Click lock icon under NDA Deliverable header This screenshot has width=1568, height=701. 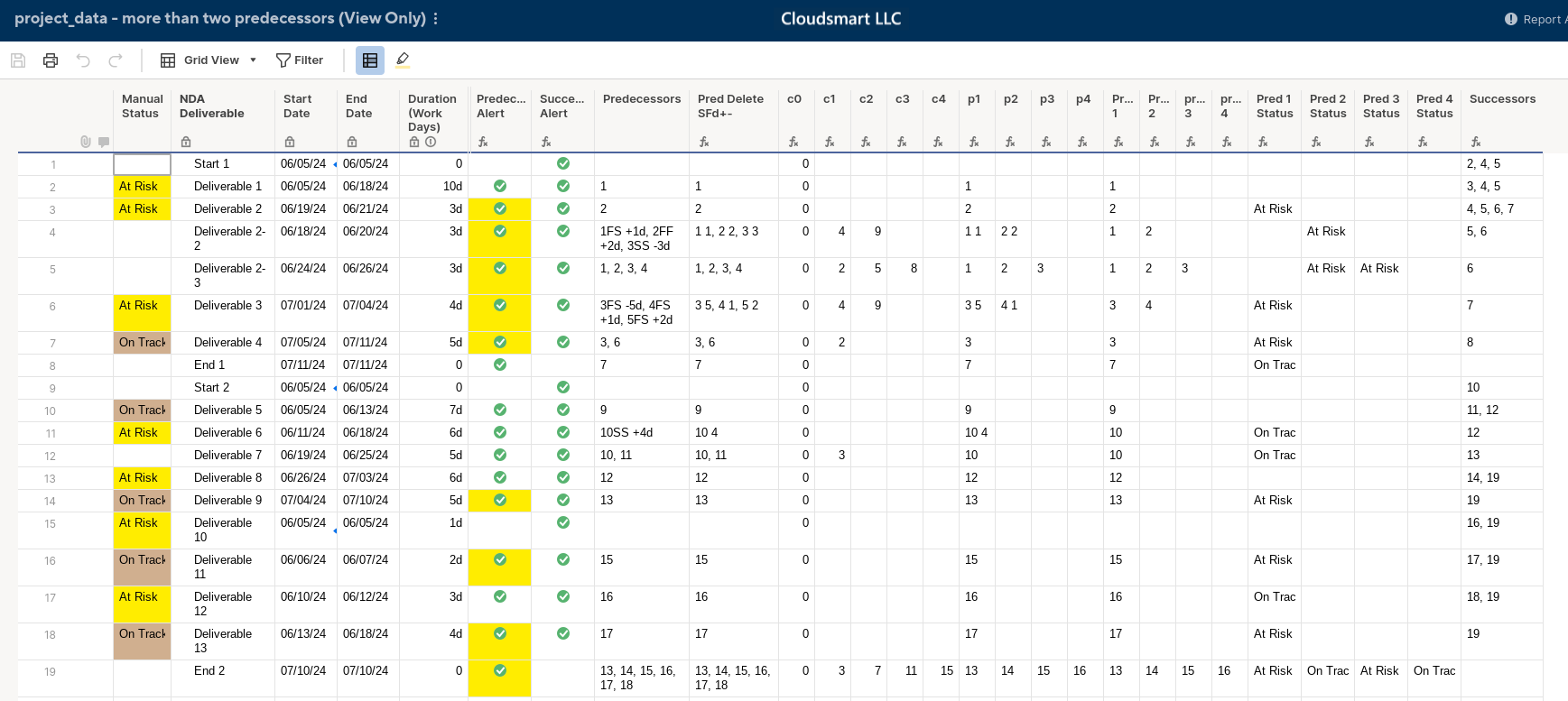[186, 142]
